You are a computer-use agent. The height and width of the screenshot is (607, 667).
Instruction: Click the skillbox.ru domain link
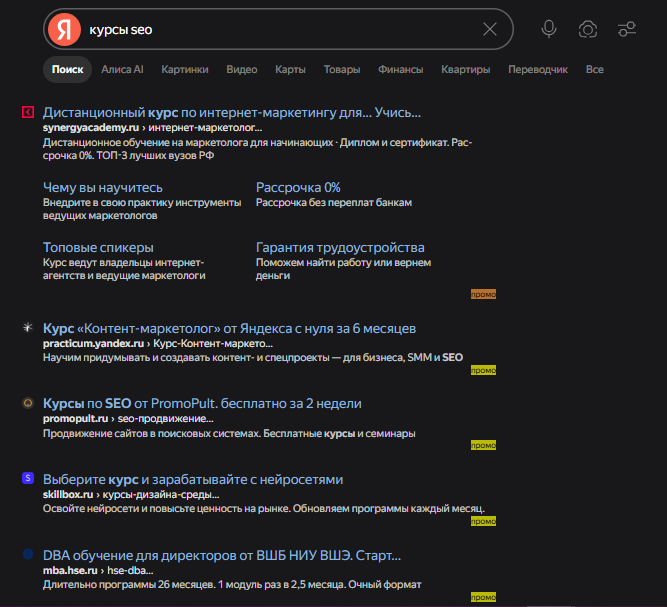[x=68, y=495]
